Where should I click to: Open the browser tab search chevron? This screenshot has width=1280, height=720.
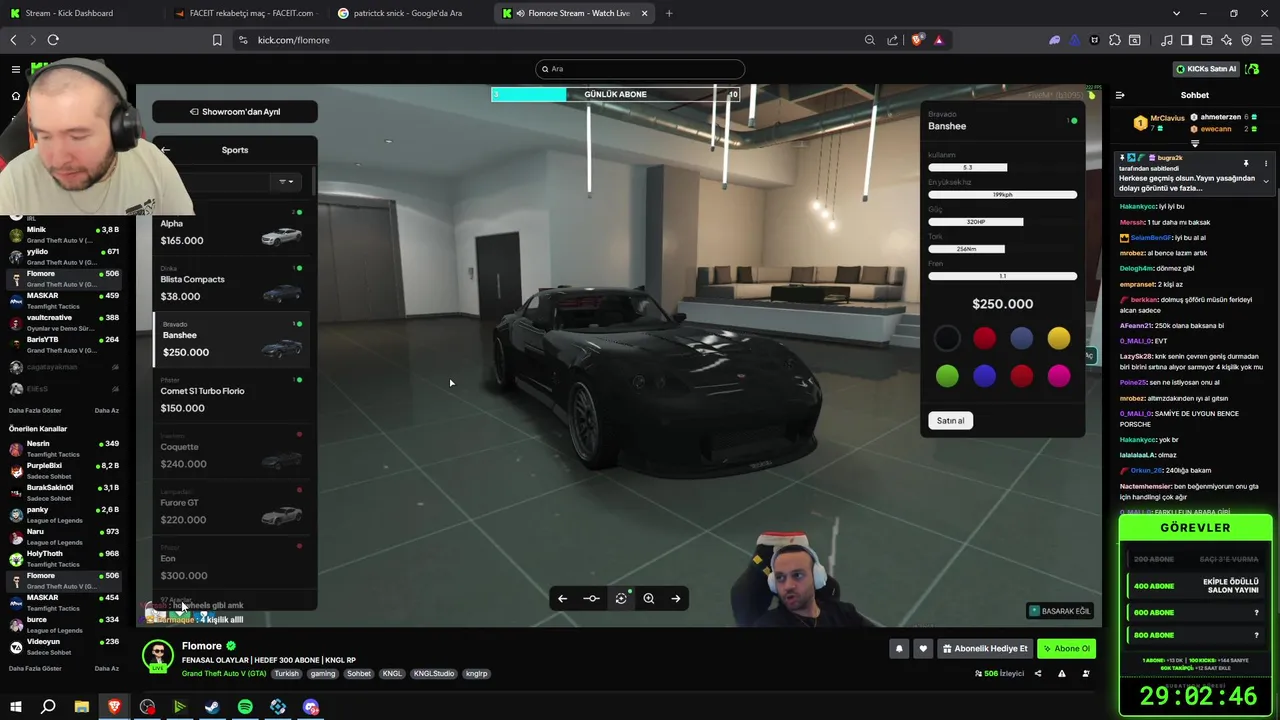coord(1176,13)
